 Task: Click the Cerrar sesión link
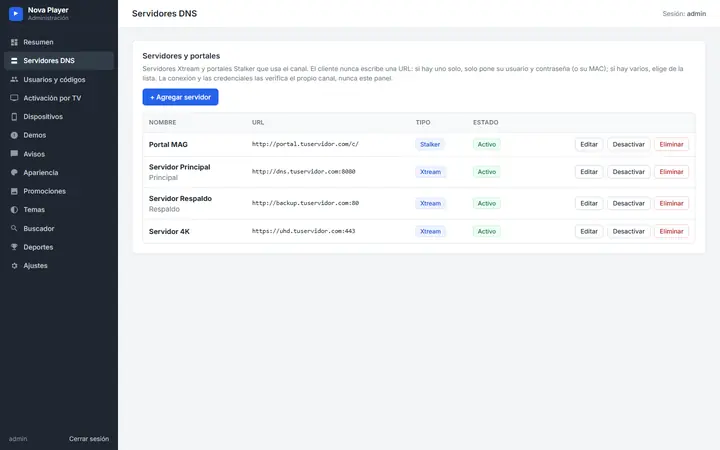coord(89,439)
